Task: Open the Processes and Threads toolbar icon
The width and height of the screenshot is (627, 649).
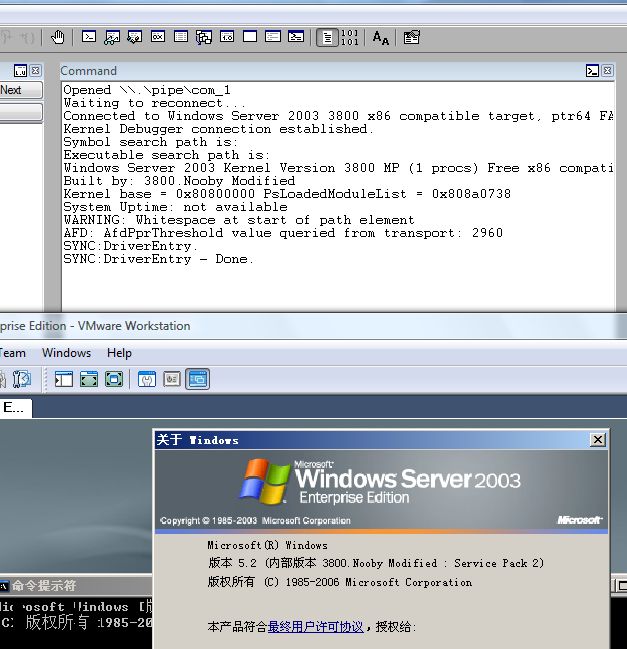Action: coord(273,37)
